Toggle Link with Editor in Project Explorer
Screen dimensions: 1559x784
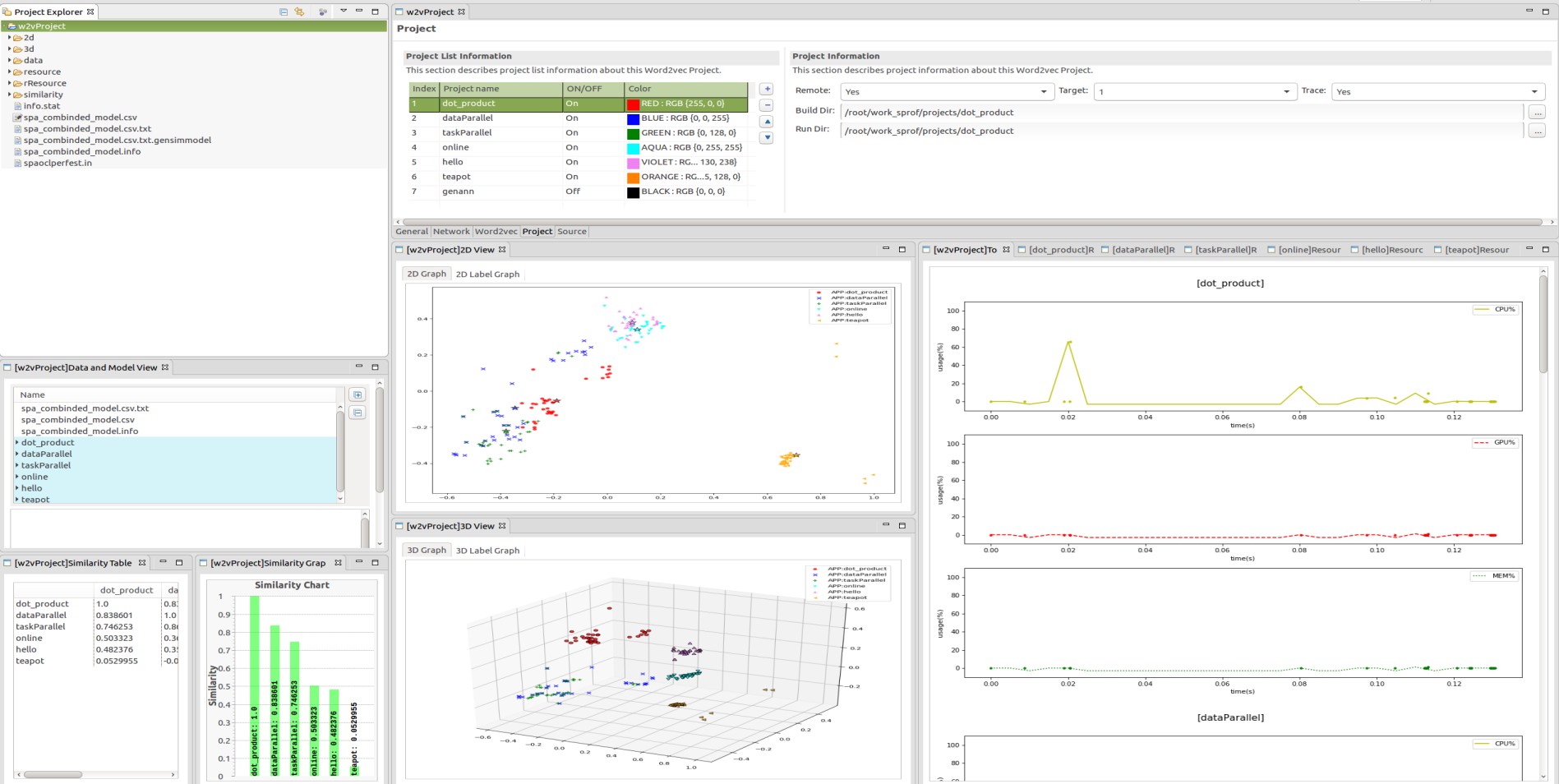pyautogui.click(x=300, y=12)
